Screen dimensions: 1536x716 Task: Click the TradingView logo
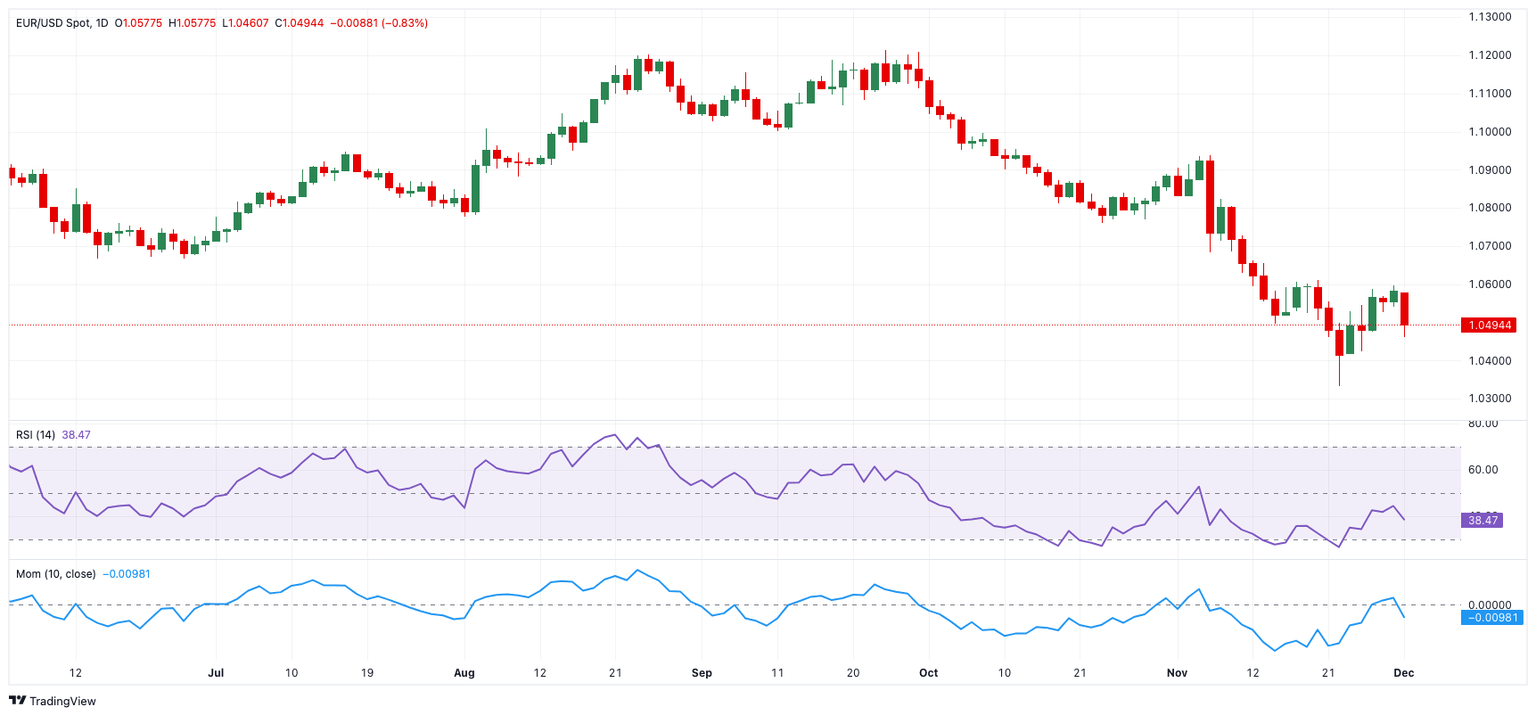(x=56, y=701)
